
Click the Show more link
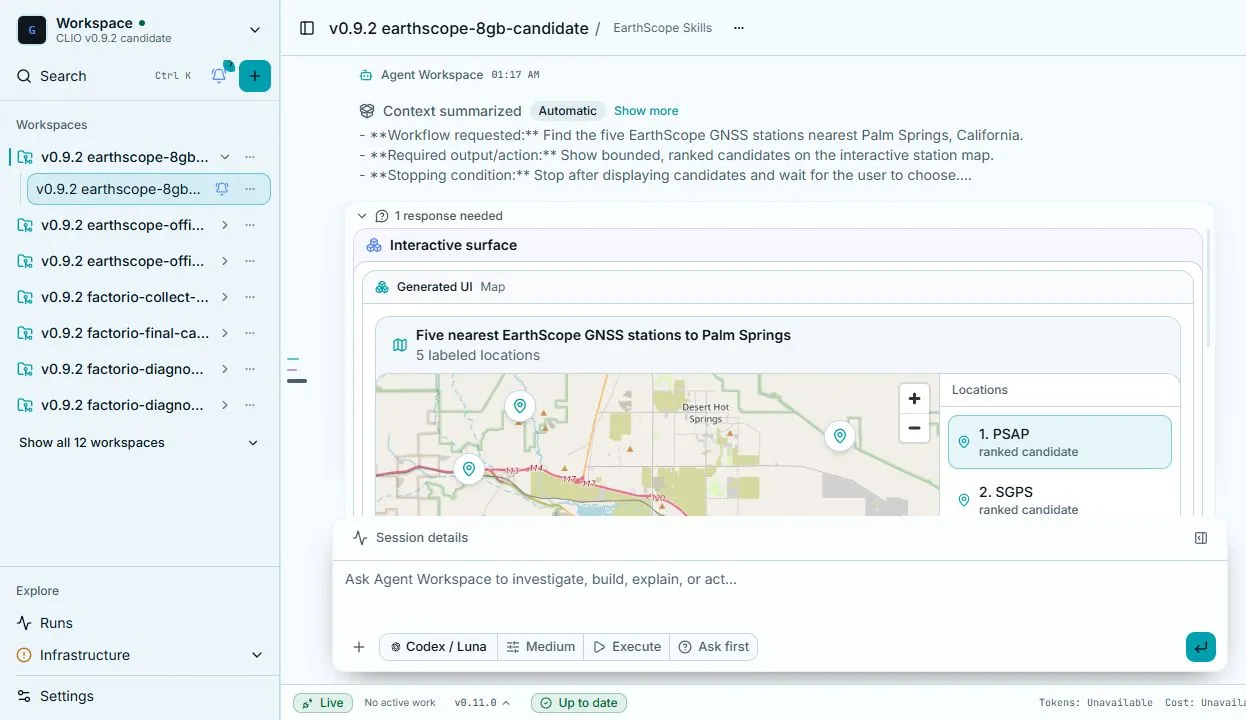click(646, 111)
